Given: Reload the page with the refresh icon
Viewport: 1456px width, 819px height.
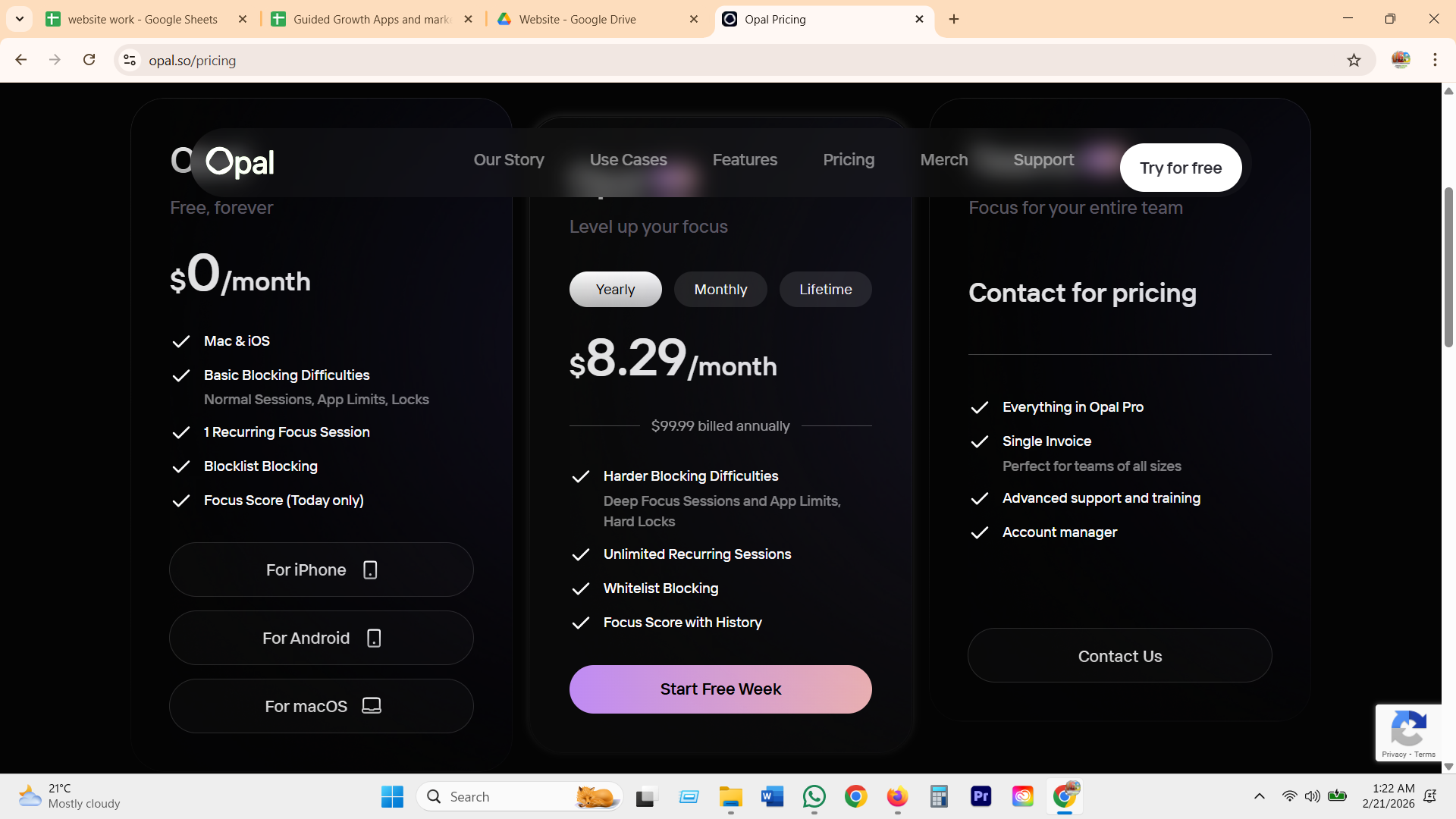Looking at the screenshot, I should click(x=89, y=60).
